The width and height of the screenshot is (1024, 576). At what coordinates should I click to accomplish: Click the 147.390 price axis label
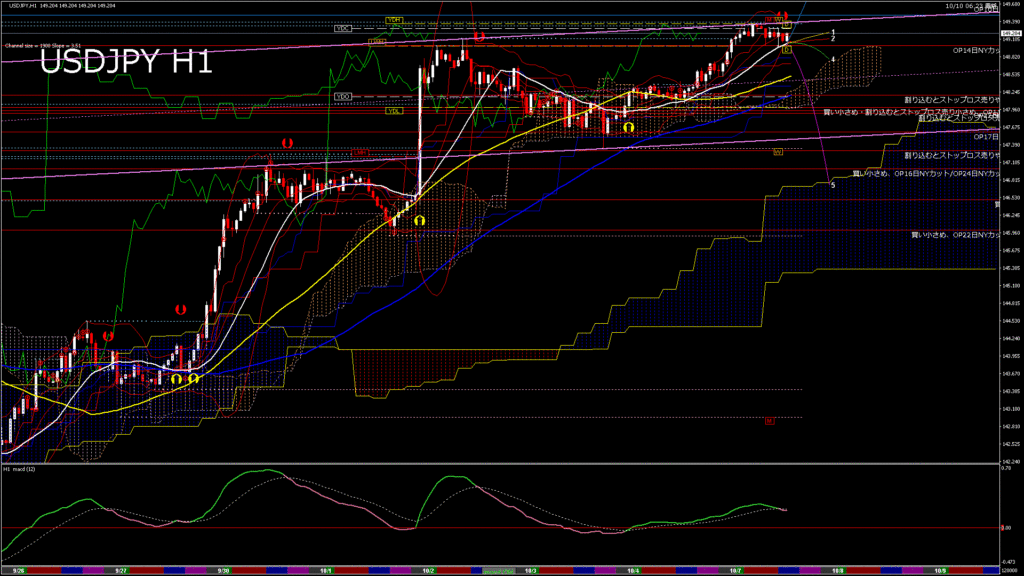click(x=1010, y=145)
